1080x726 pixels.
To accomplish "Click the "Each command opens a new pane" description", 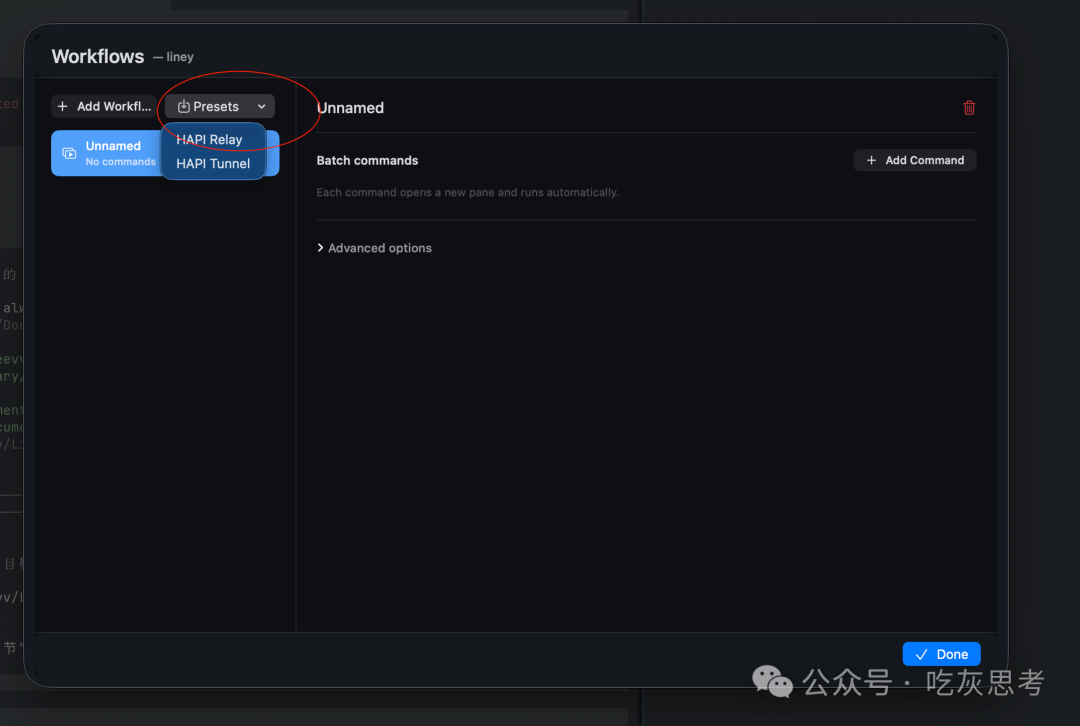I will [x=468, y=192].
